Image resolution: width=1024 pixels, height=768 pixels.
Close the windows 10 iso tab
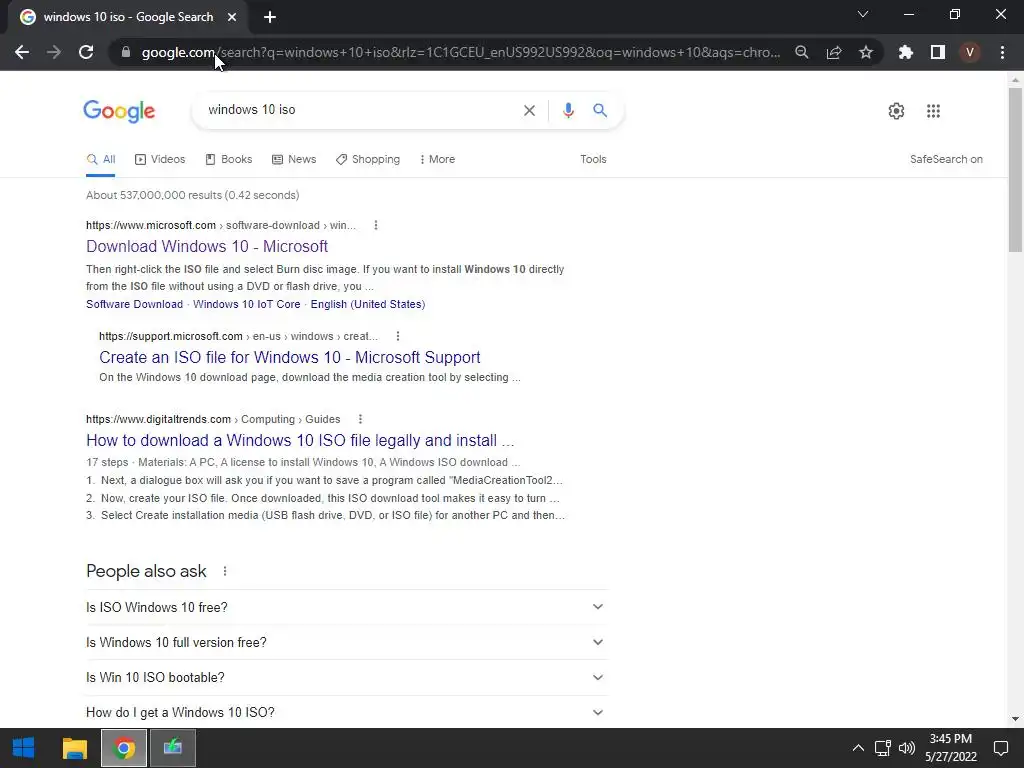232,17
